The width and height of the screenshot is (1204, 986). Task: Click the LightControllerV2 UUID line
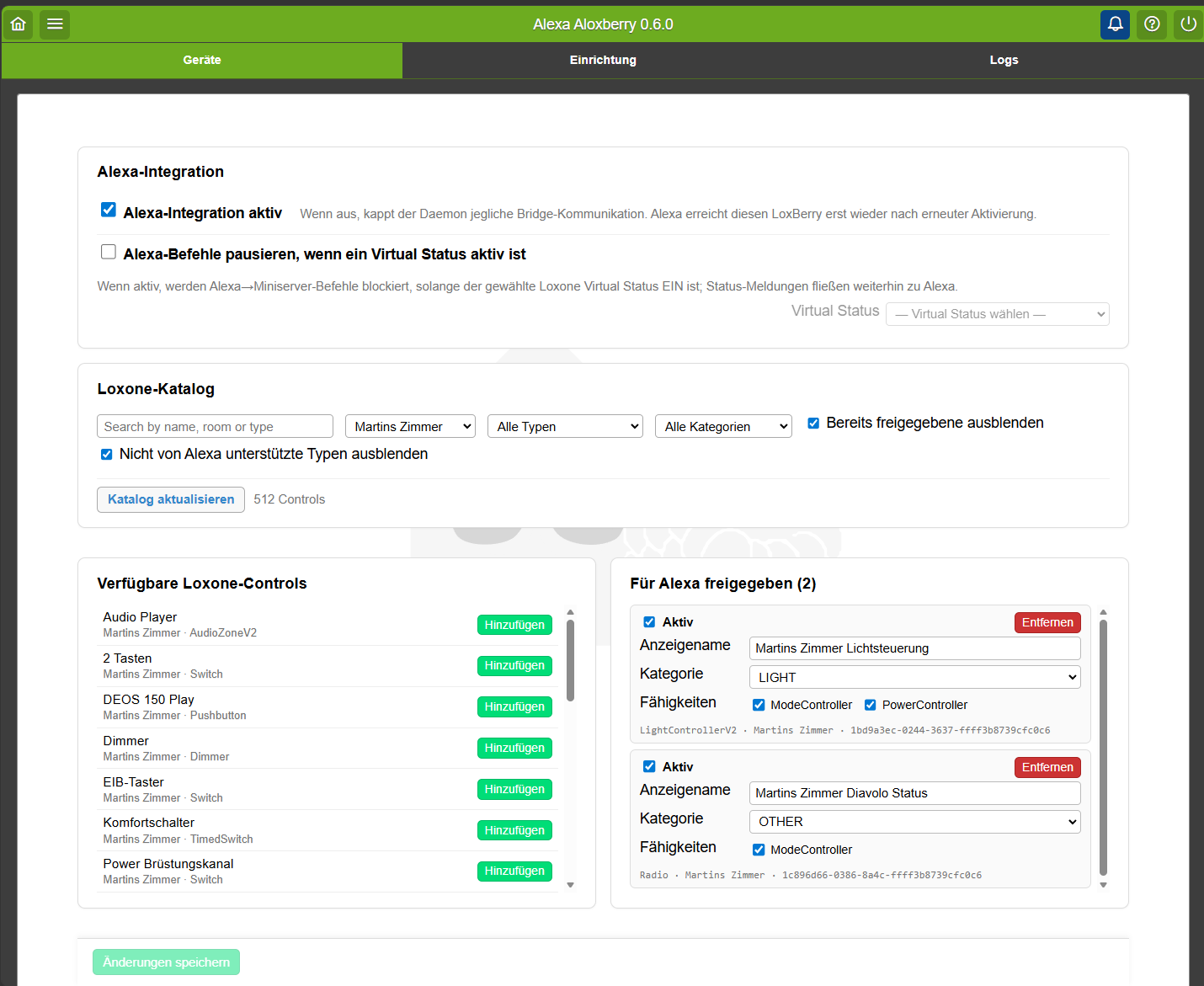click(x=844, y=731)
